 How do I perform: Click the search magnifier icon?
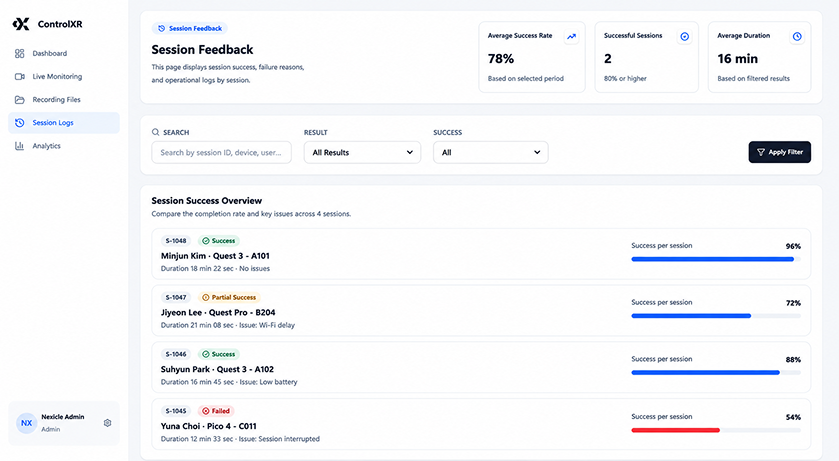[x=156, y=132]
